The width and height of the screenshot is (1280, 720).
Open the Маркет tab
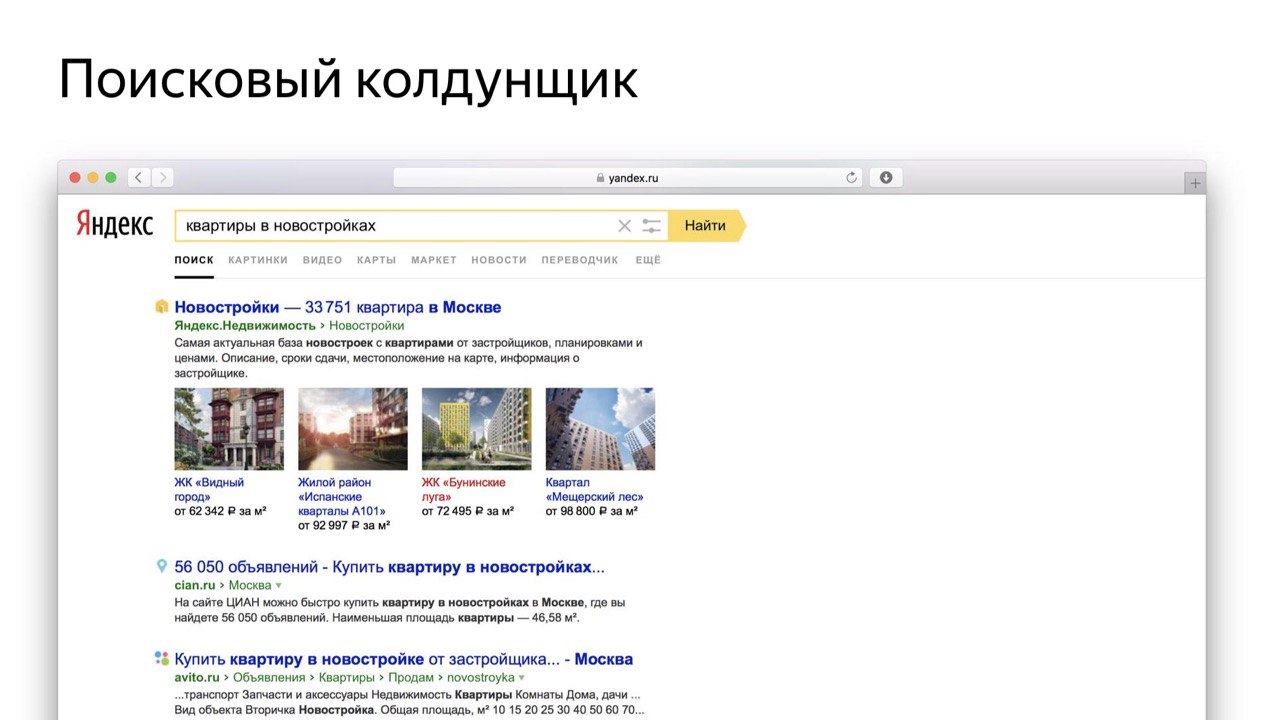point(434,260)
